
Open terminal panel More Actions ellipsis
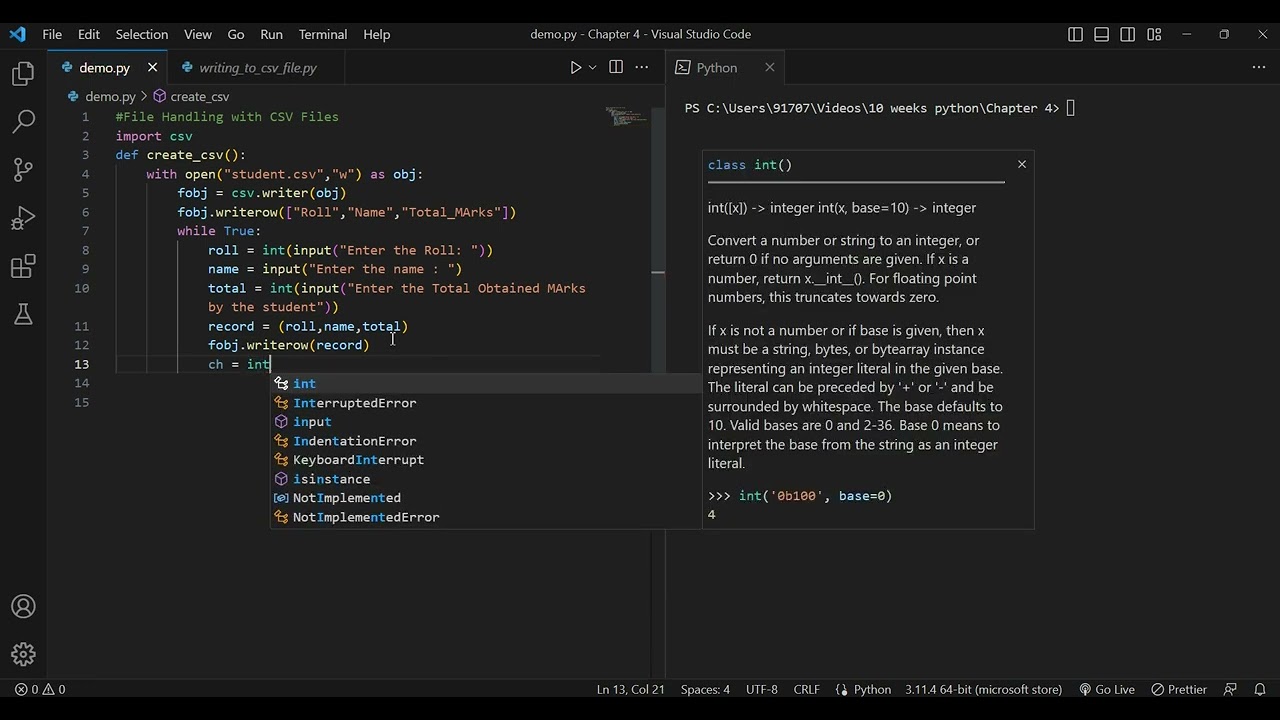(x=1259, y=67)
